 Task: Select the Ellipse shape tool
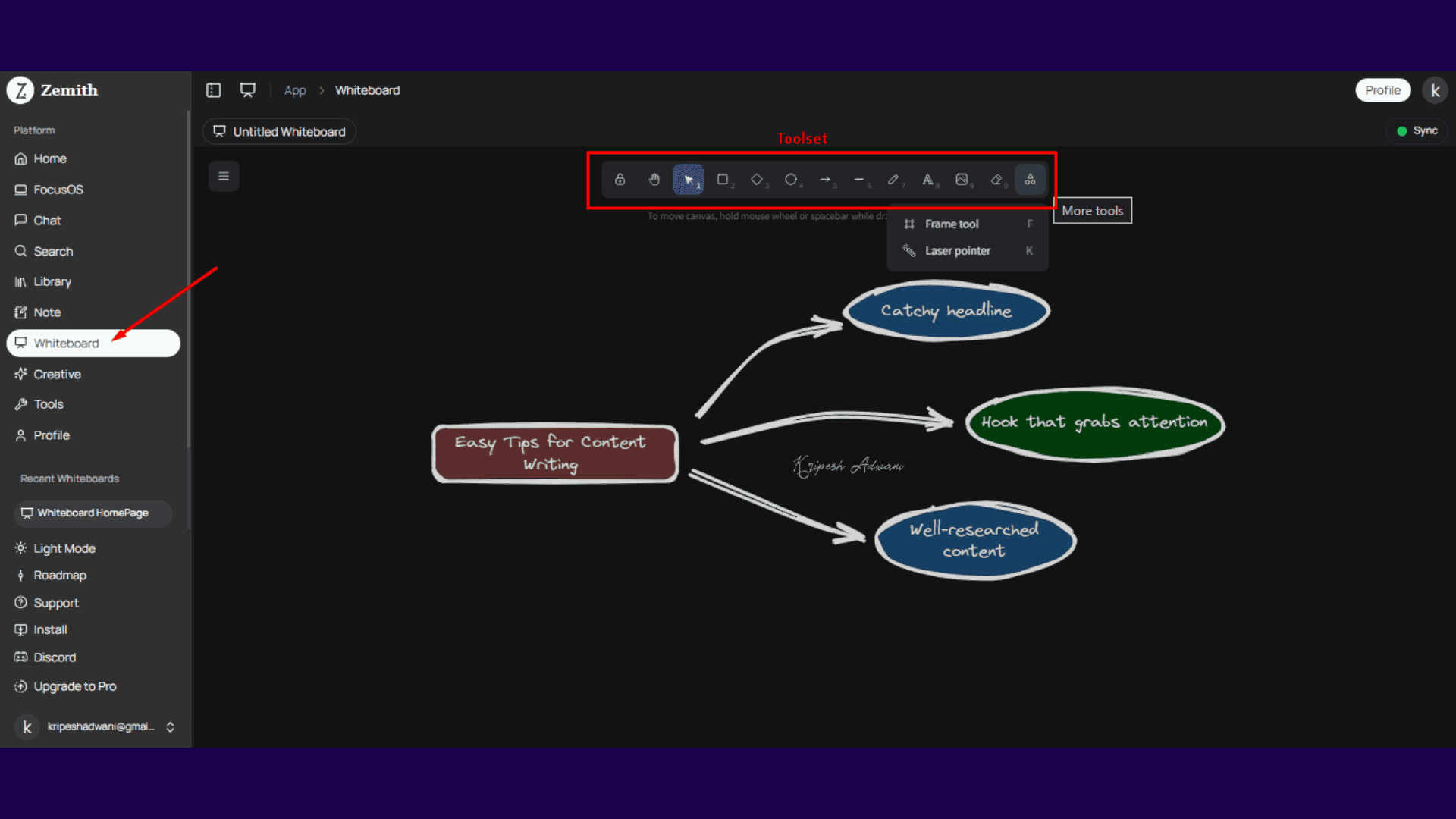tap(790, 180)
